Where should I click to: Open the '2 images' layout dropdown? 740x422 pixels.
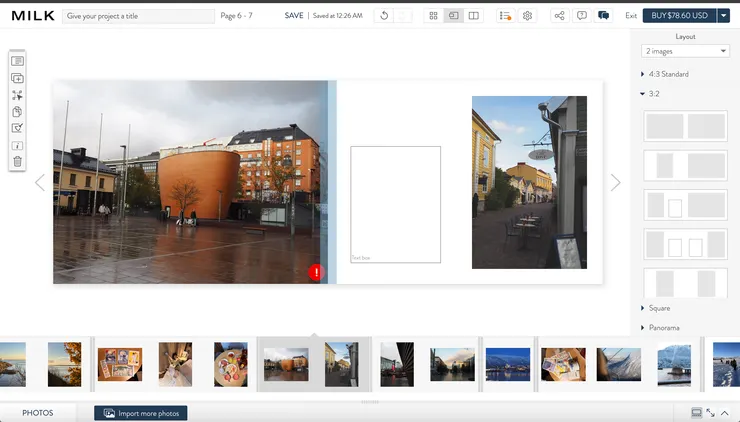(x=686, y=51)
